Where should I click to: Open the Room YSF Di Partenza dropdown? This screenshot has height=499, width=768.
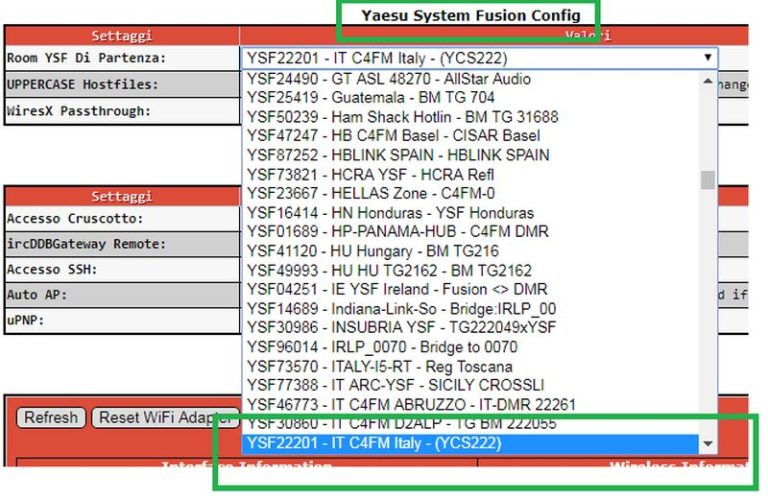(x=479, y=58)
